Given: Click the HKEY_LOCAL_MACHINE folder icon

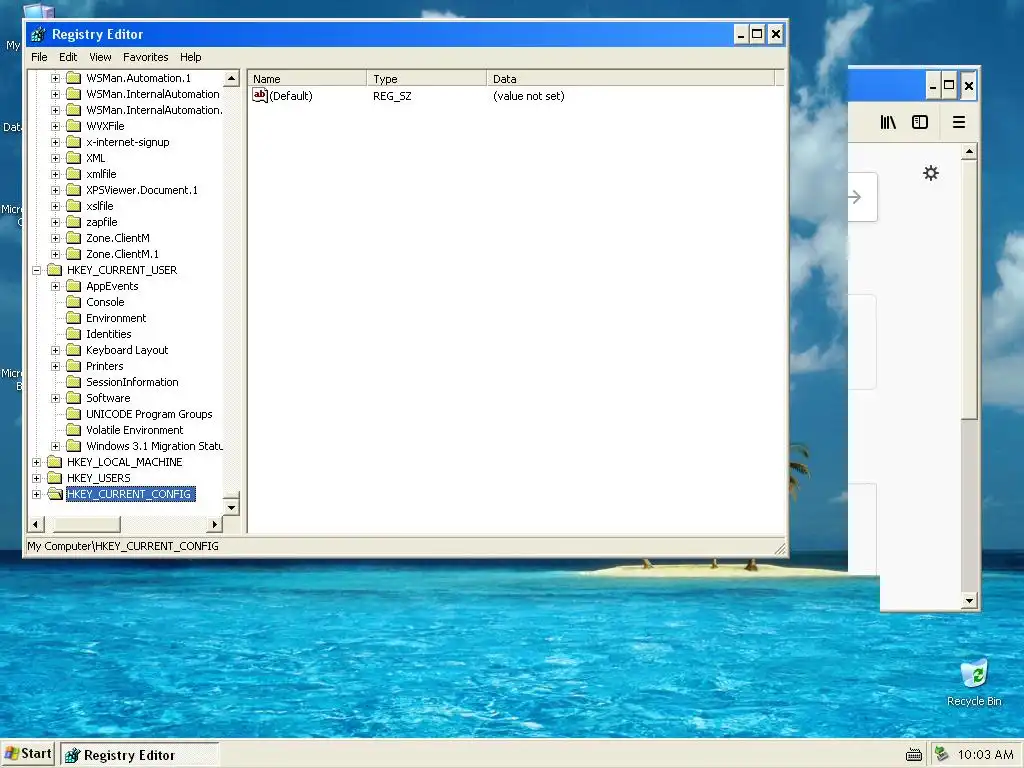Looking at the screenshot, I should (x=55, y=462).
